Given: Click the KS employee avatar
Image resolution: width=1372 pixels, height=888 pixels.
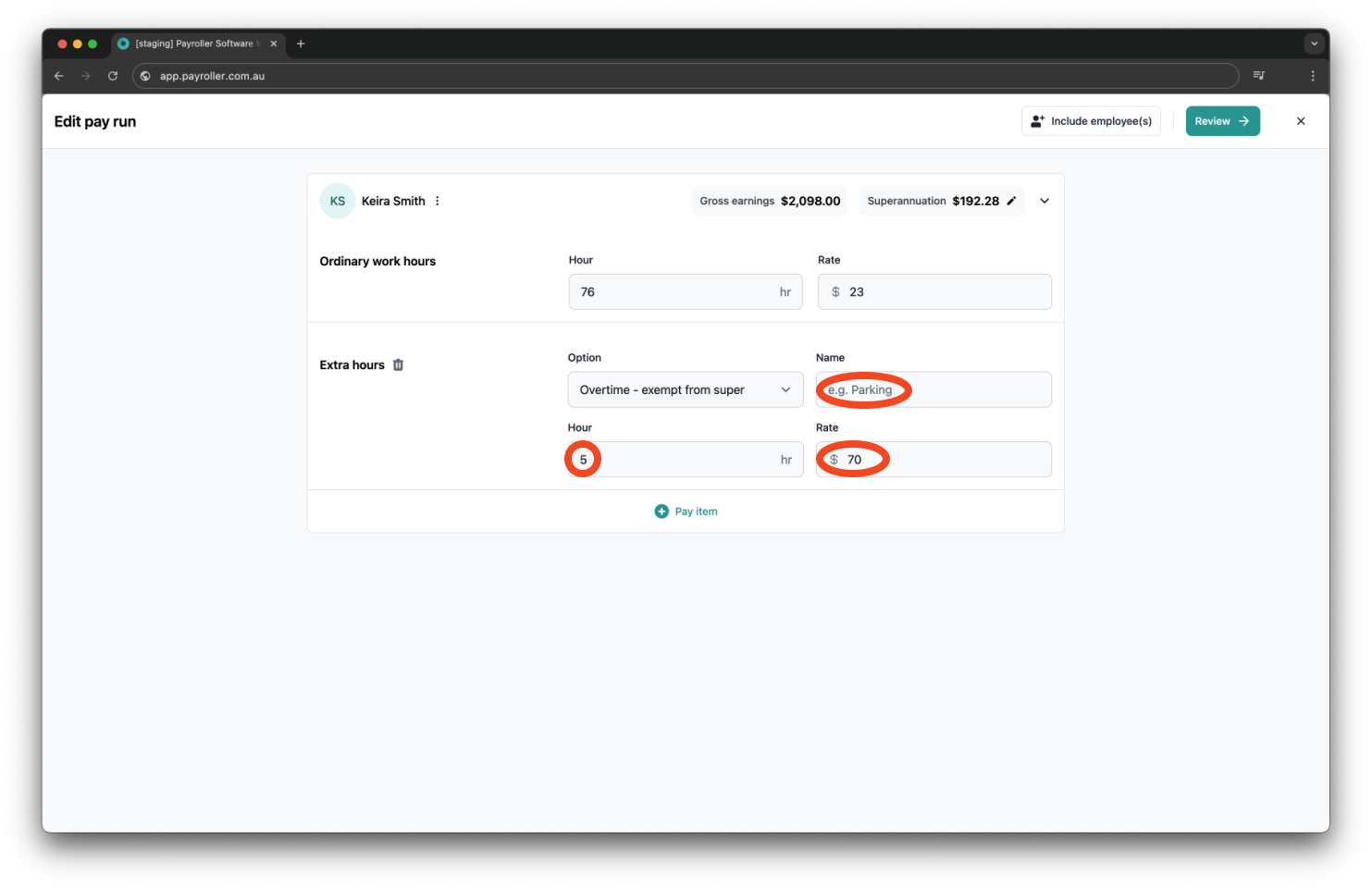Looking at the screenshot, I should pos(337,201).
